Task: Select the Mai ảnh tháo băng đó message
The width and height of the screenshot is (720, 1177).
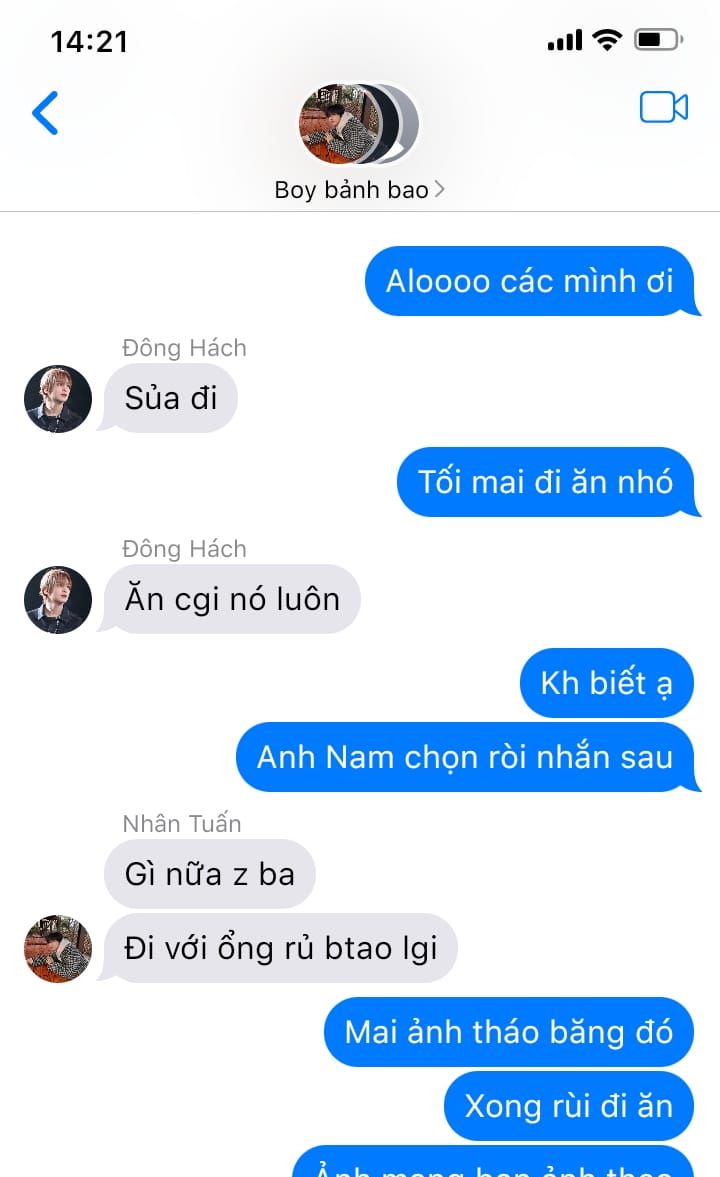Action: pos(508,1032)
